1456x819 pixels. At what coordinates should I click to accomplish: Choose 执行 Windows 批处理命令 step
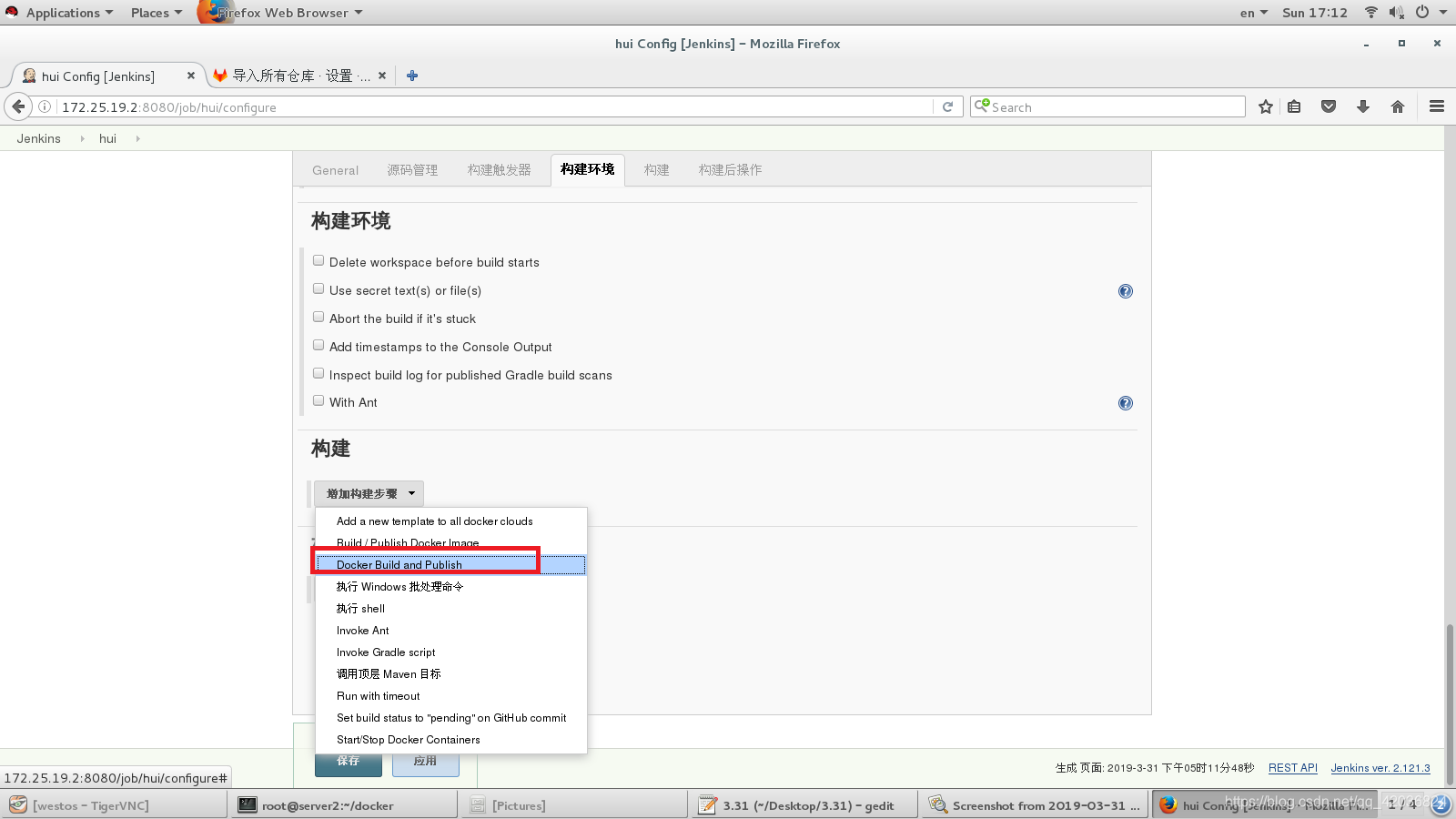tap(450, 587)
